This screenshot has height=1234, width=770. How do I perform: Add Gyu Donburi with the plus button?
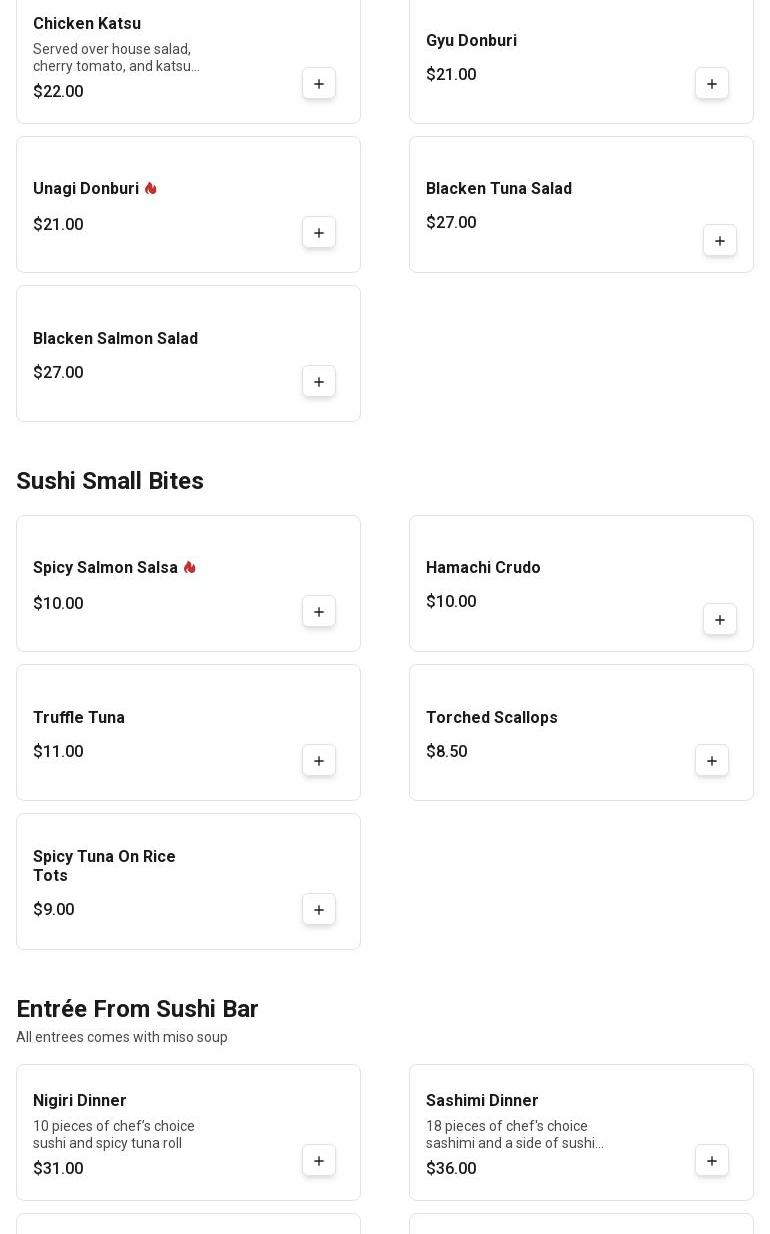[712, 84]
